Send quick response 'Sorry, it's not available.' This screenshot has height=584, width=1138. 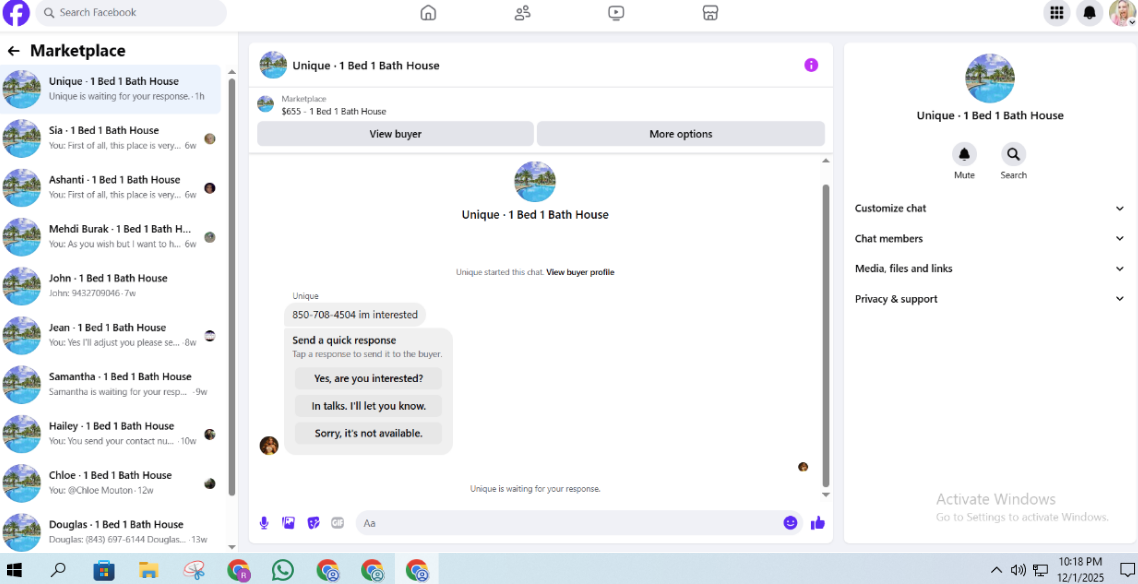(368, 434)
